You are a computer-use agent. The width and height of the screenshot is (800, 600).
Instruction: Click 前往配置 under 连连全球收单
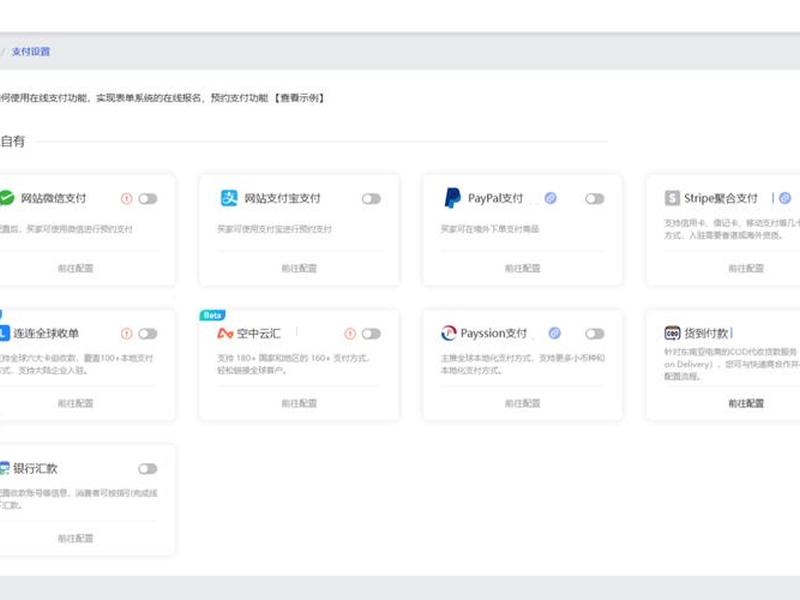[76, 404]
